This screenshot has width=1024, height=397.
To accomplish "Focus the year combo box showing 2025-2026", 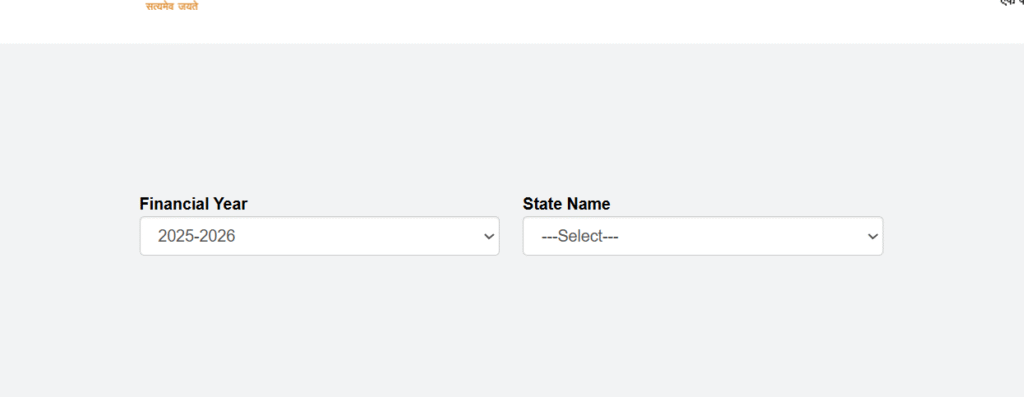I will click(319, 236).
